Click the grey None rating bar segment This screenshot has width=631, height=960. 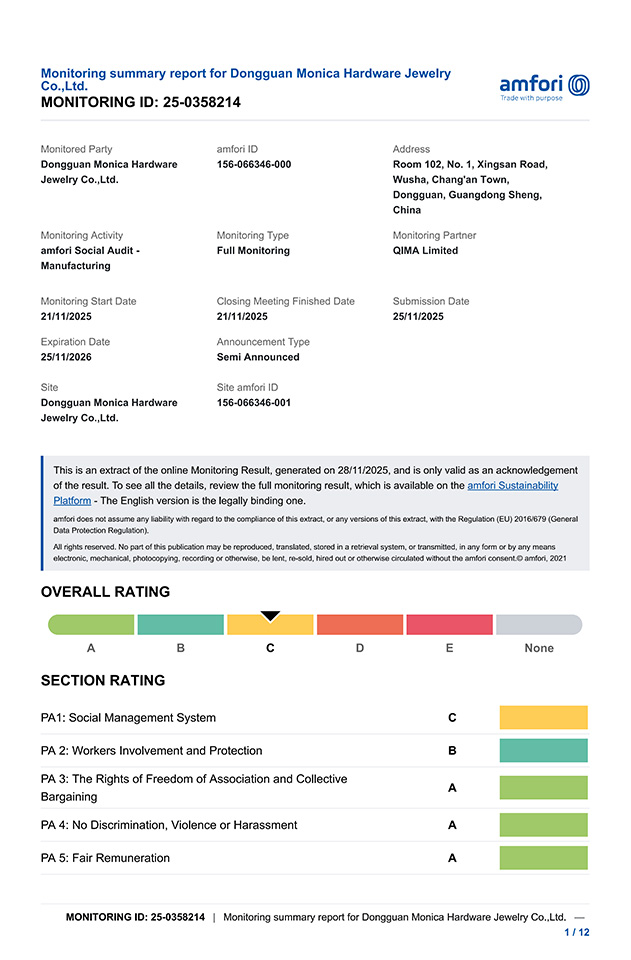click(539, 625)
